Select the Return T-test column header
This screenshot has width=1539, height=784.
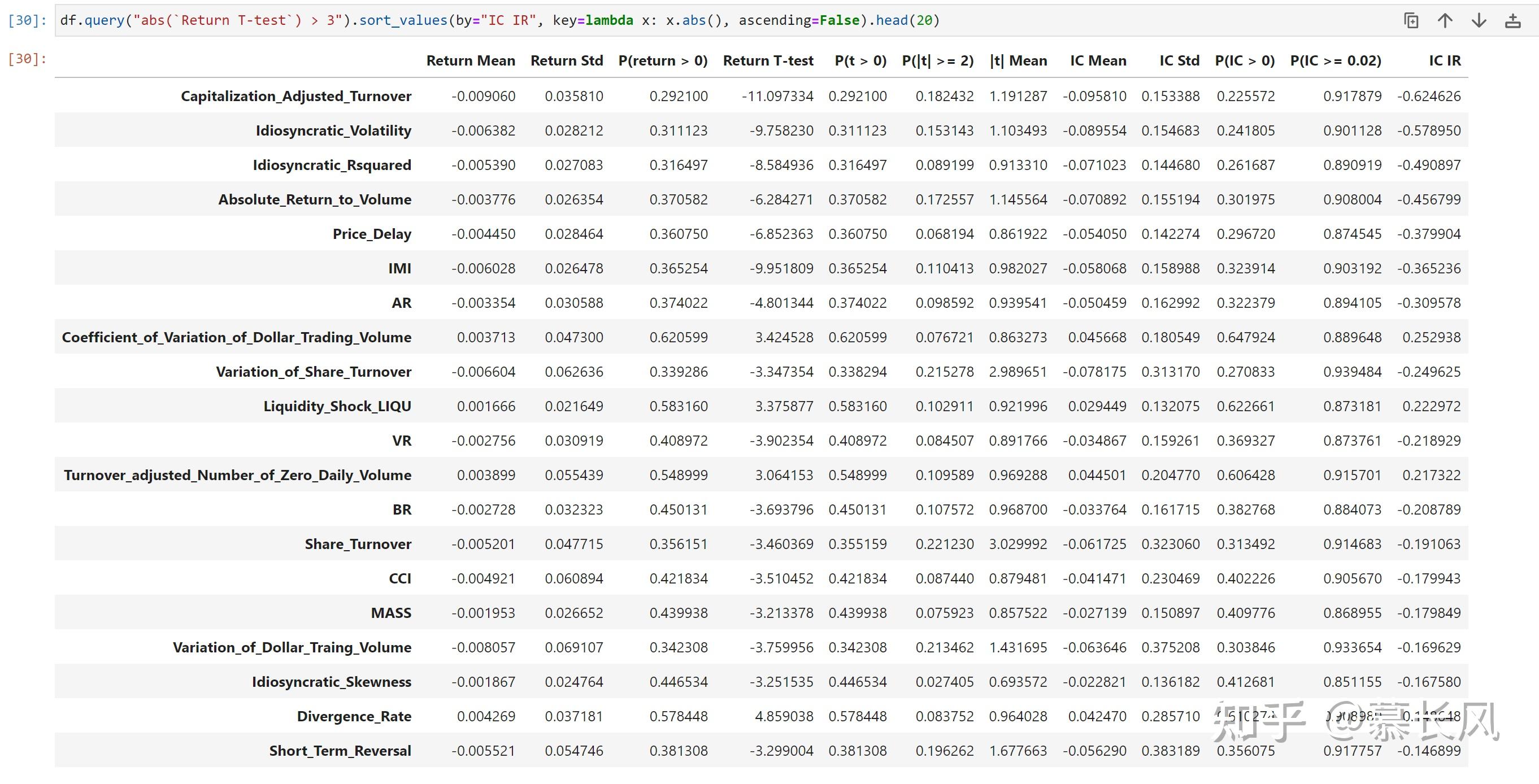768,61
